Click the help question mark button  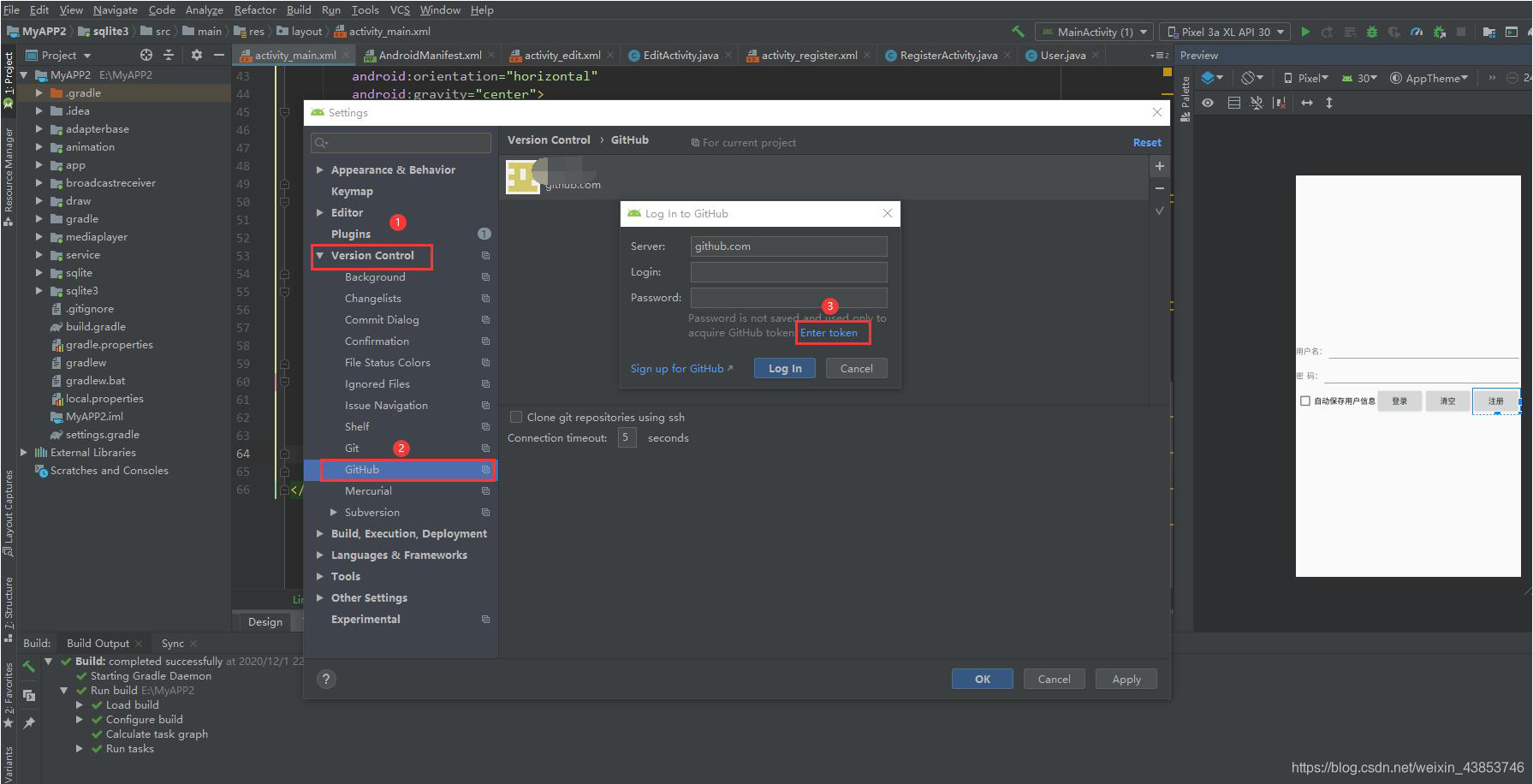(x=326, y=679)
